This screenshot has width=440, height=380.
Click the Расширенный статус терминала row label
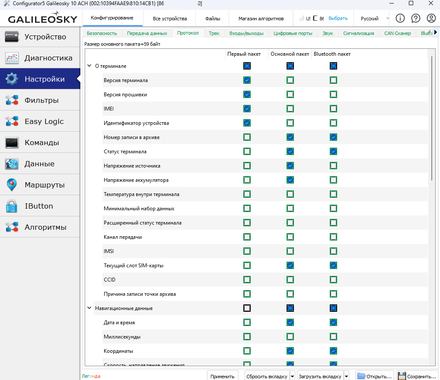pos(142,223)
